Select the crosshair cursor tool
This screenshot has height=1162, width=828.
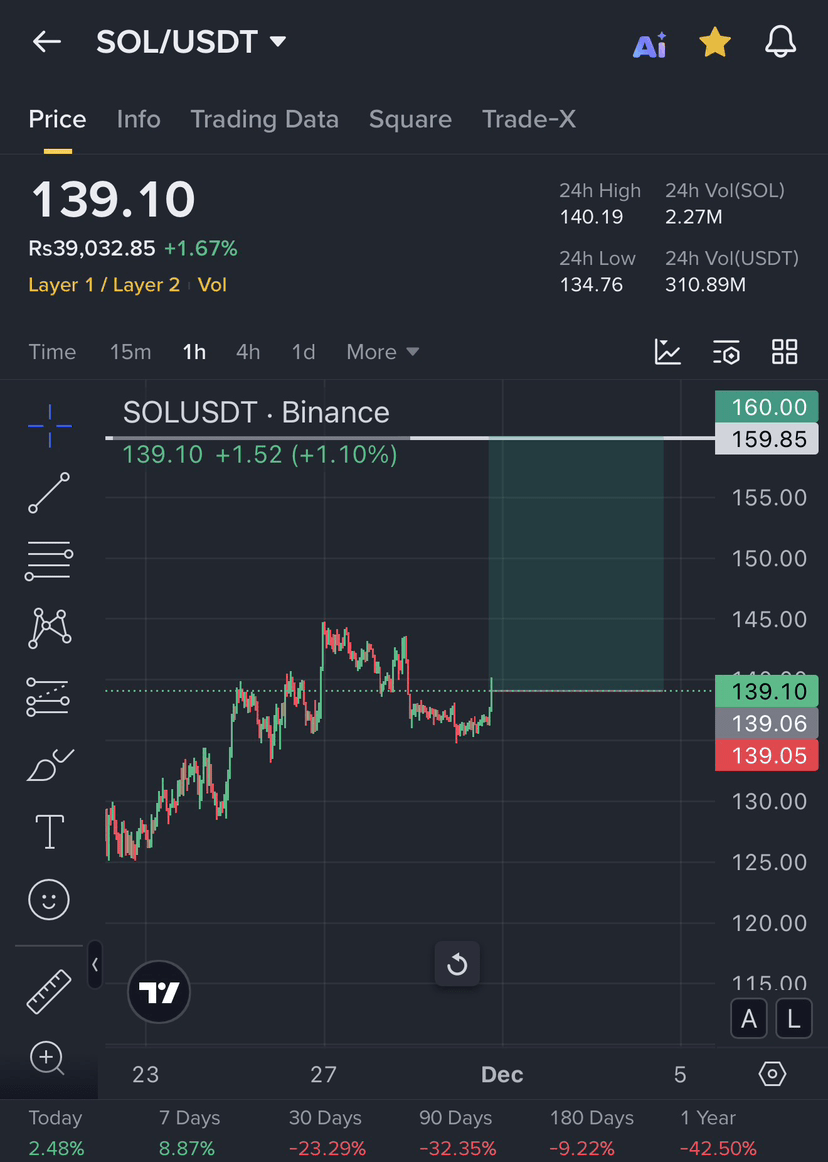[50, 426]
